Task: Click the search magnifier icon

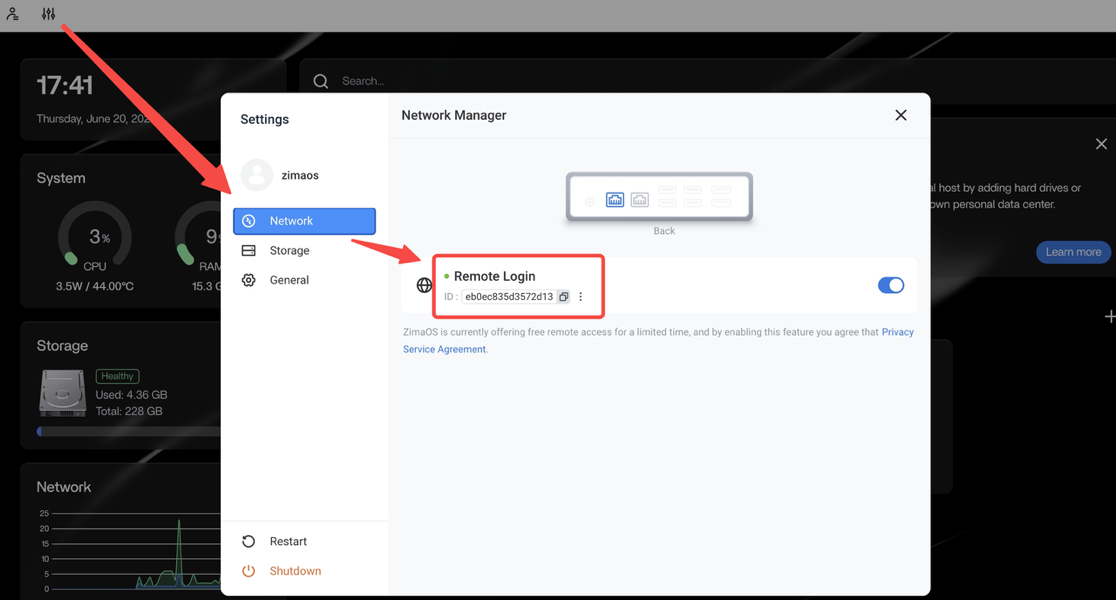Action: click(321, 81)
